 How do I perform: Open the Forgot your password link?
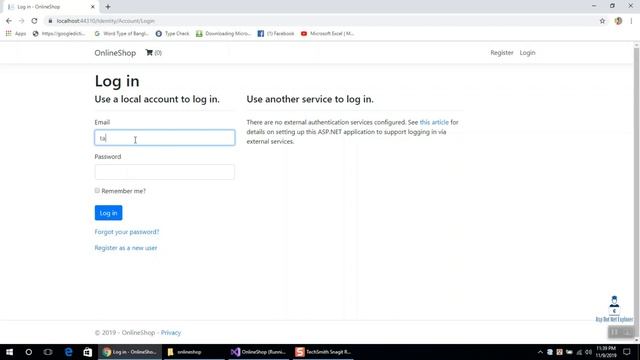tap(127, 231)
